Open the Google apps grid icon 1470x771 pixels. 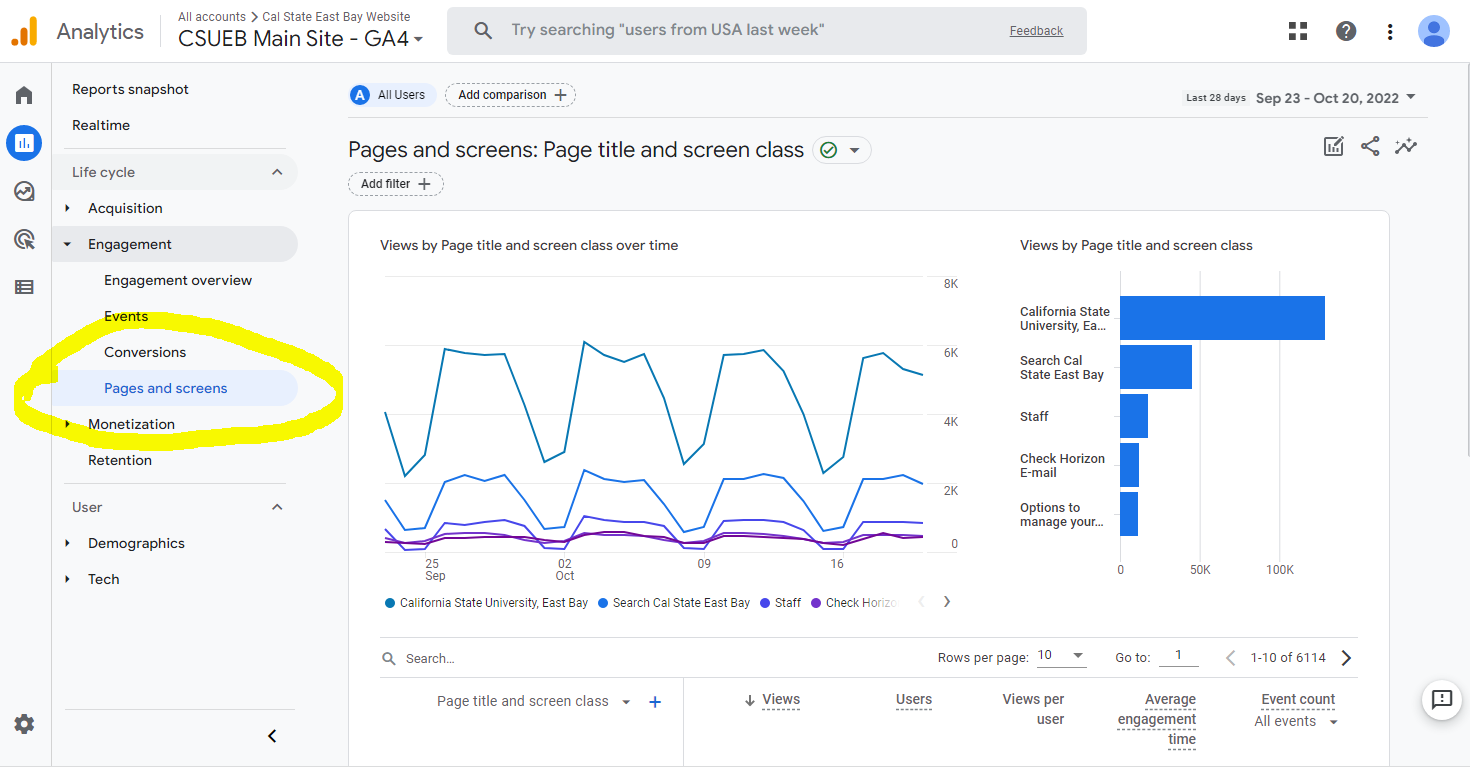tap(1298, 31)
